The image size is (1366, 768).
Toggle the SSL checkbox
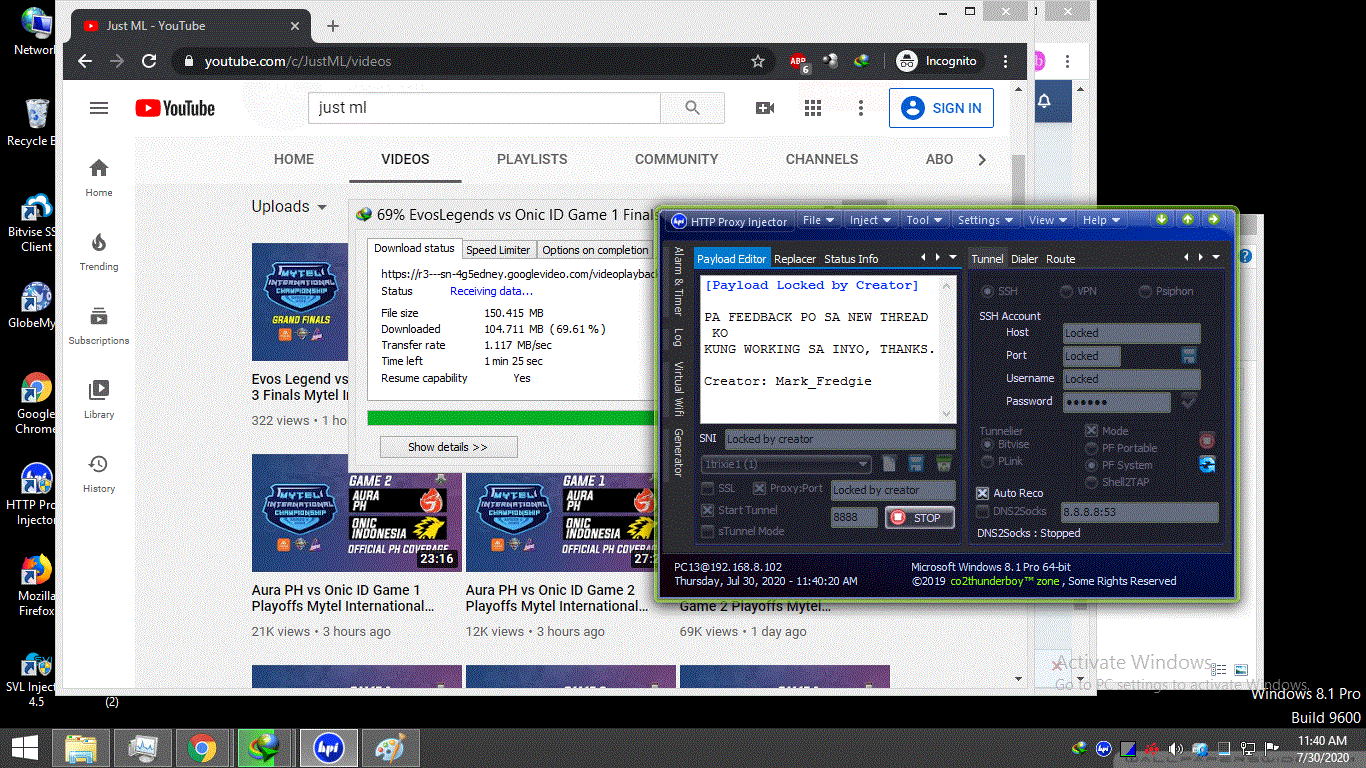[708, 489]
